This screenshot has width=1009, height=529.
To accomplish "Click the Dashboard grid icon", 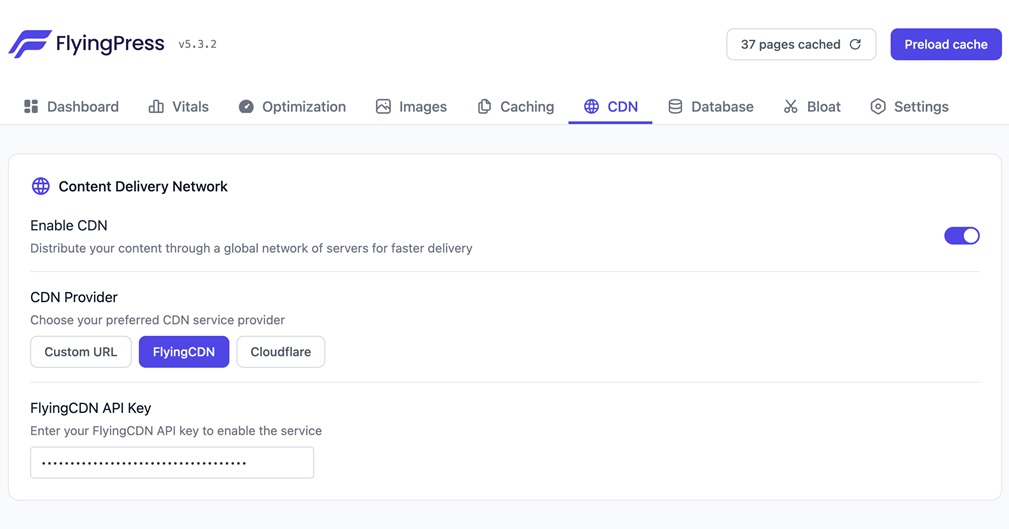I will 31,106.
